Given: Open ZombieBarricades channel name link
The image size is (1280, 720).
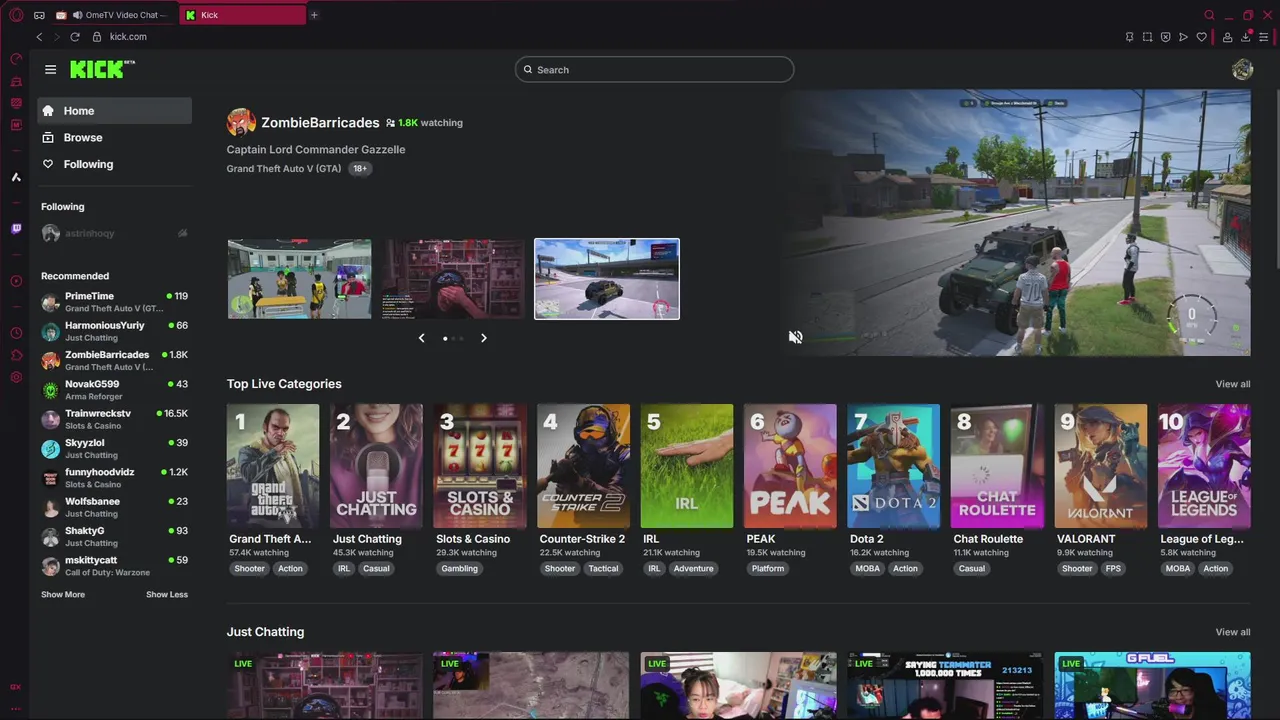Looking at the screenshot, I should (320, 123).
